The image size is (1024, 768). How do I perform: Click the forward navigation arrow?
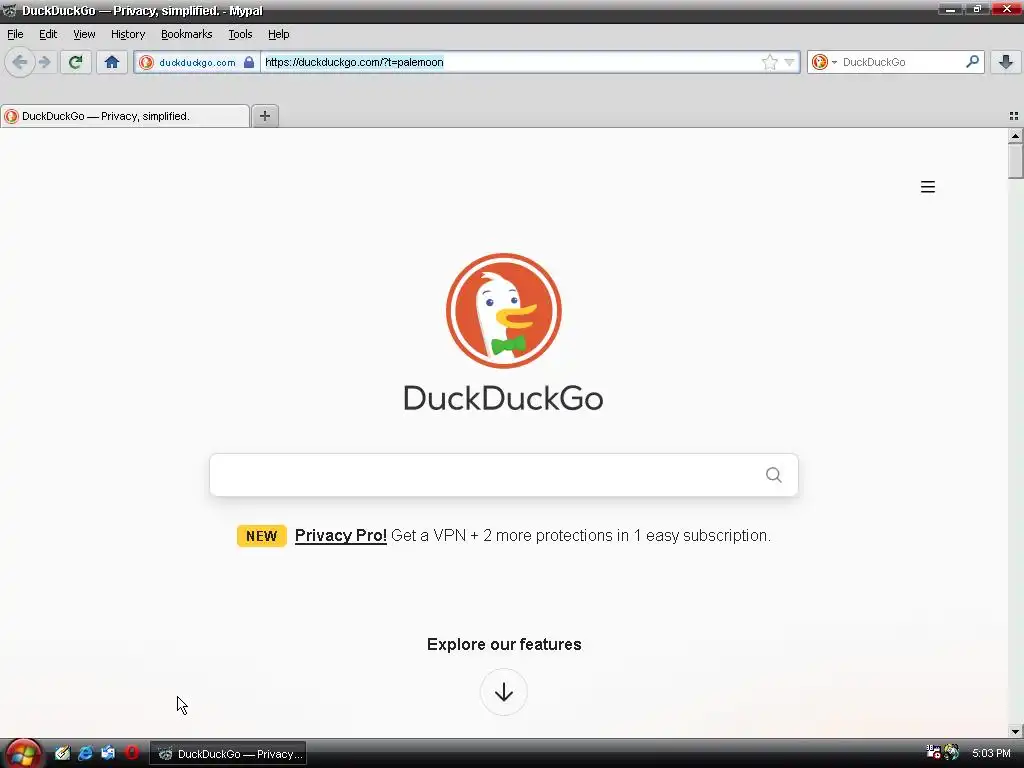[x=44, y=62]
